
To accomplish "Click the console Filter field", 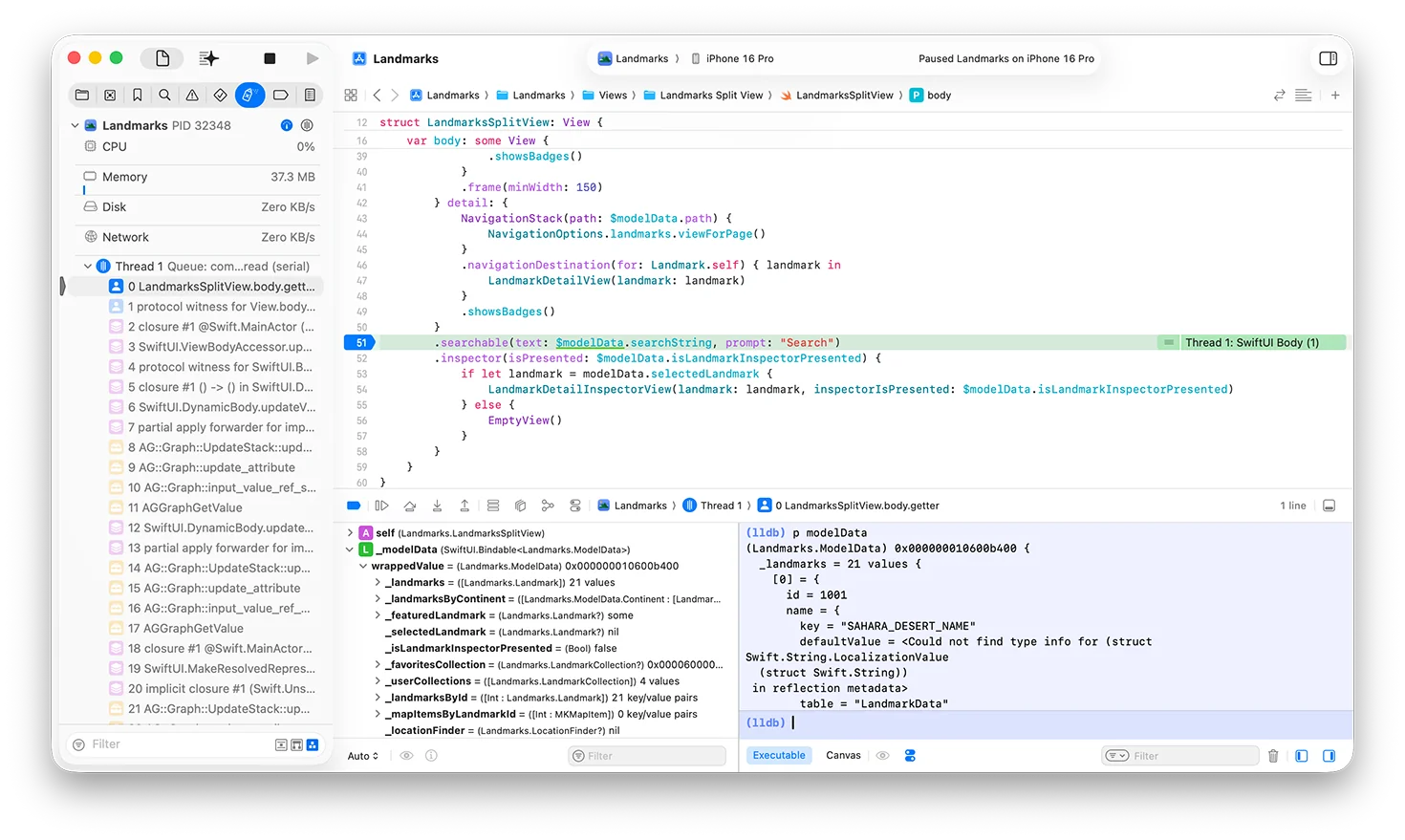I will pos(1180,756).
